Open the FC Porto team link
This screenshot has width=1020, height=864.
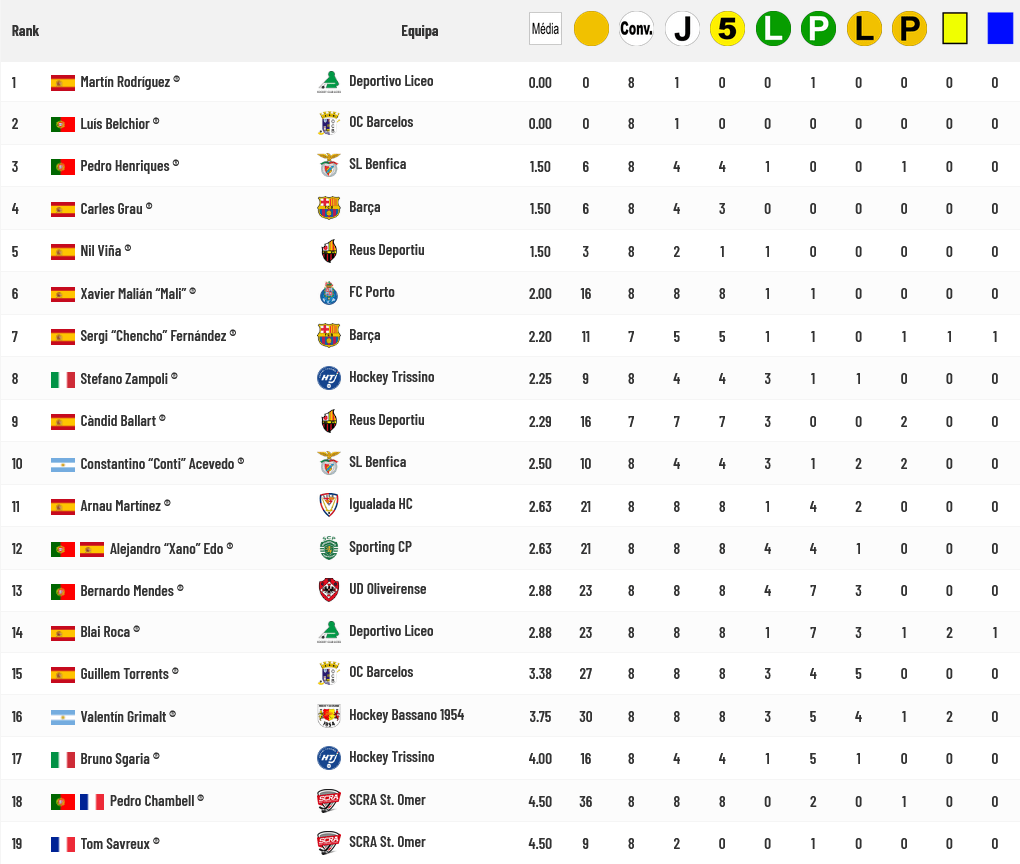371,292
